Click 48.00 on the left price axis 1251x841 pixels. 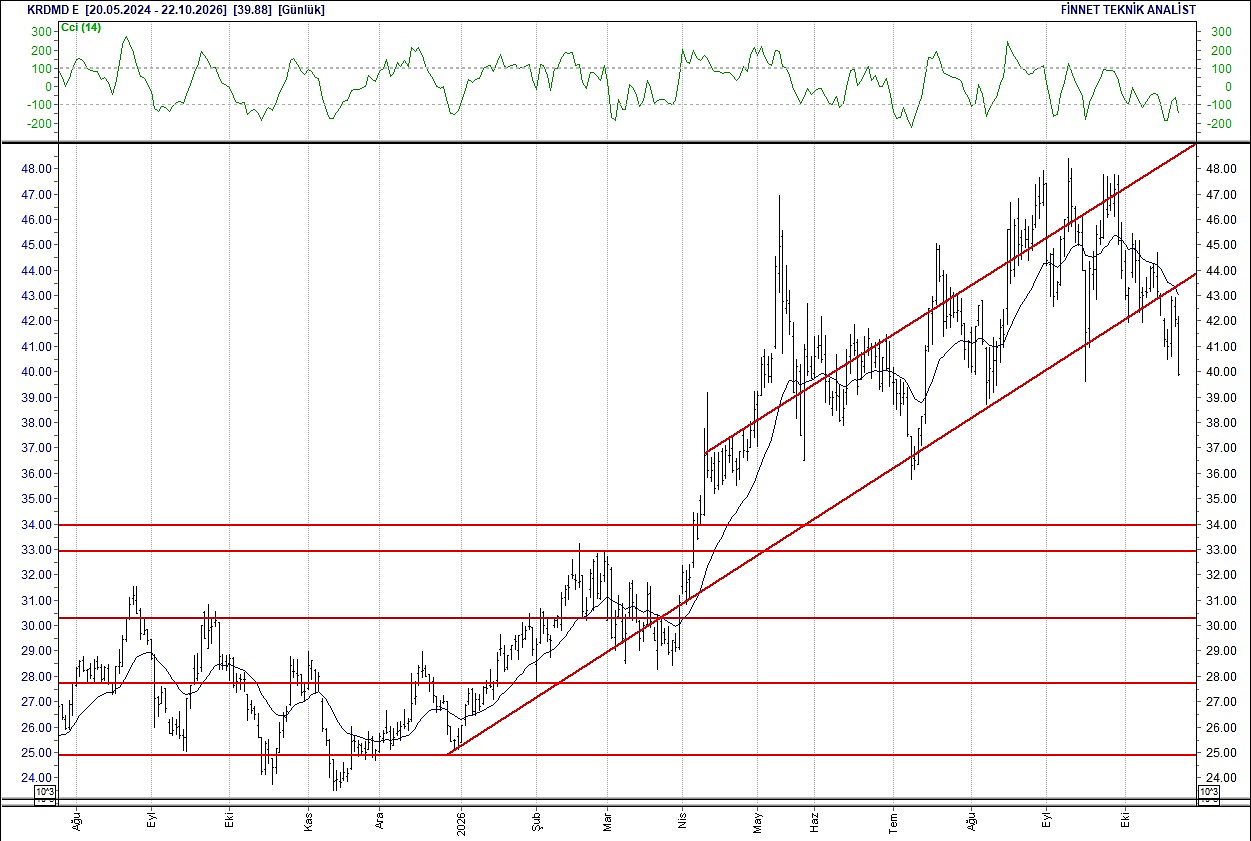pos(36,169)
